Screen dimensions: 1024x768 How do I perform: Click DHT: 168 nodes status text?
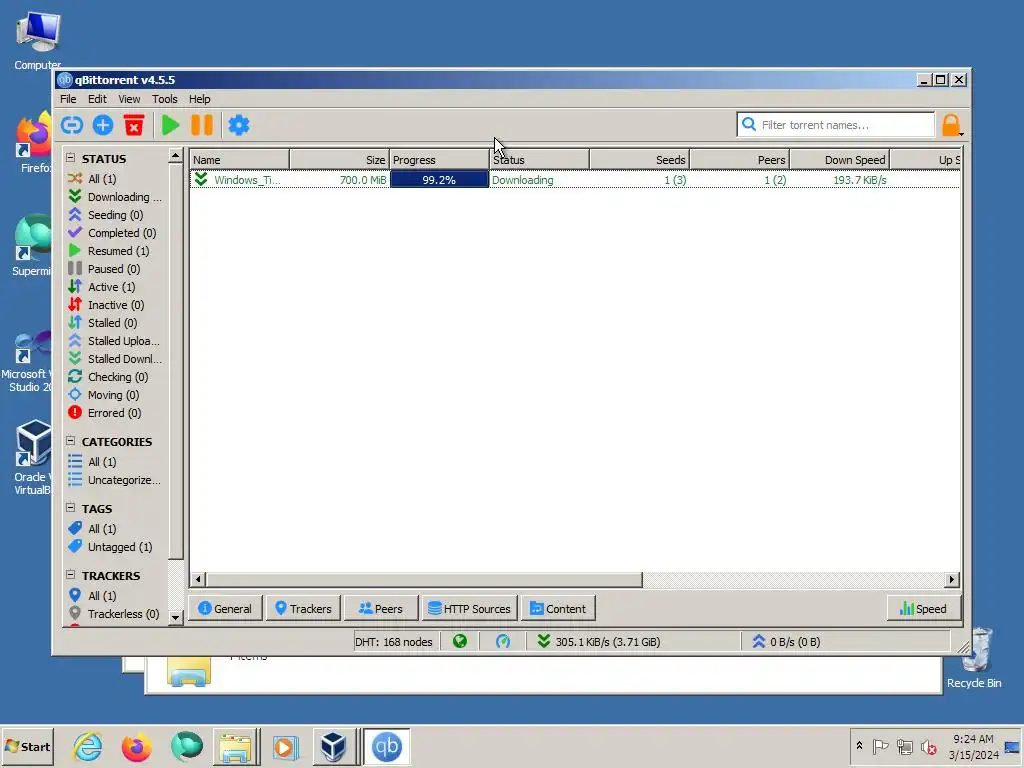(394, 641)
